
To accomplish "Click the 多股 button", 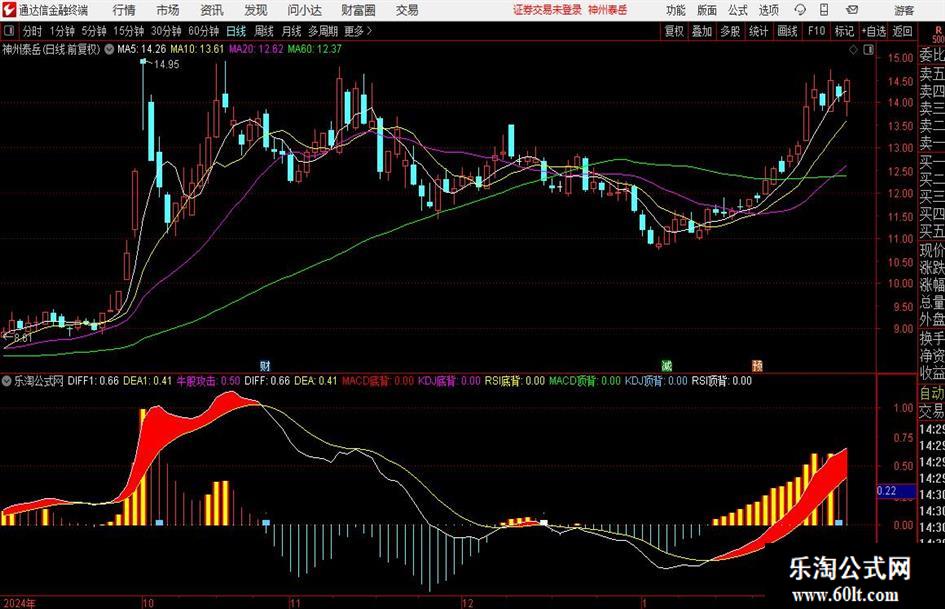I will point(730,31).
